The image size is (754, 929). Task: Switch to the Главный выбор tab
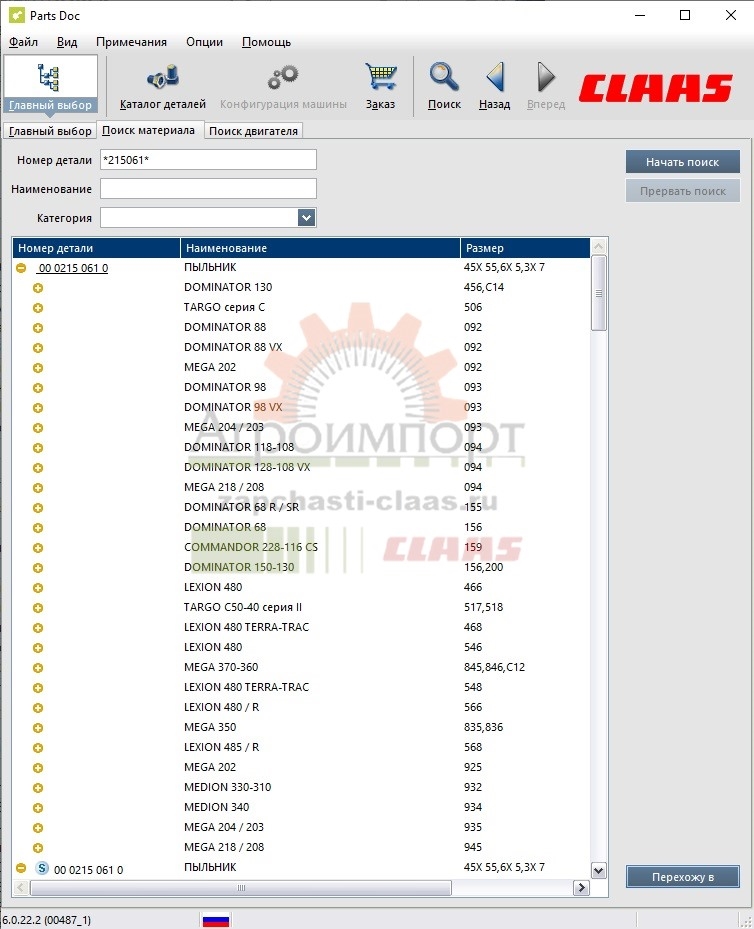pos(50,131)
